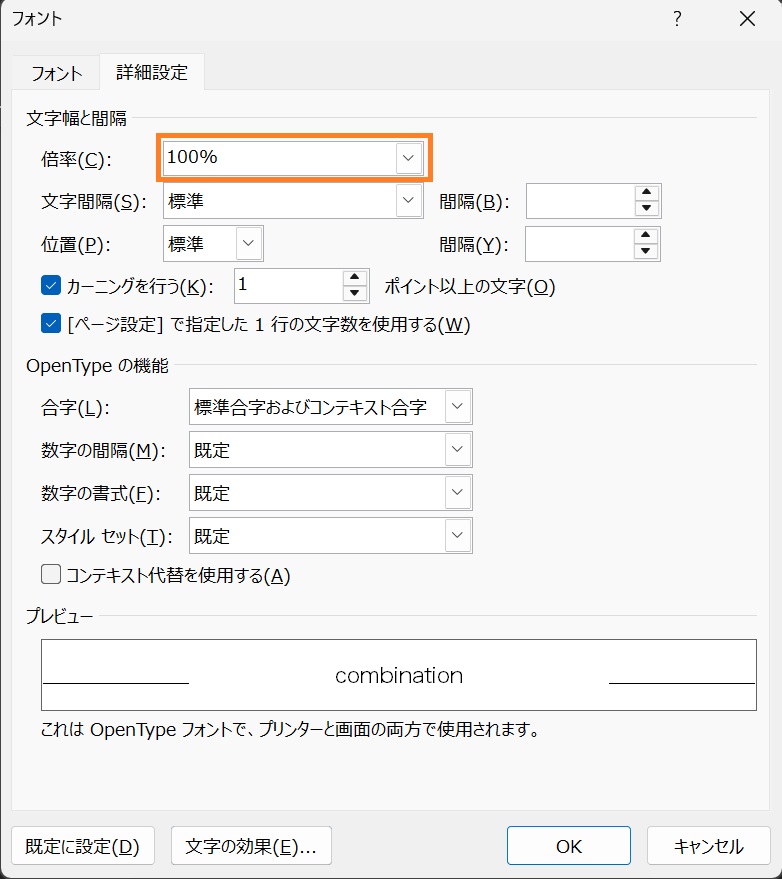The image size is (782, 879).
Task: Open the スタイル セット dropdown
Action: pyautogui.click(x=457, y=536)
